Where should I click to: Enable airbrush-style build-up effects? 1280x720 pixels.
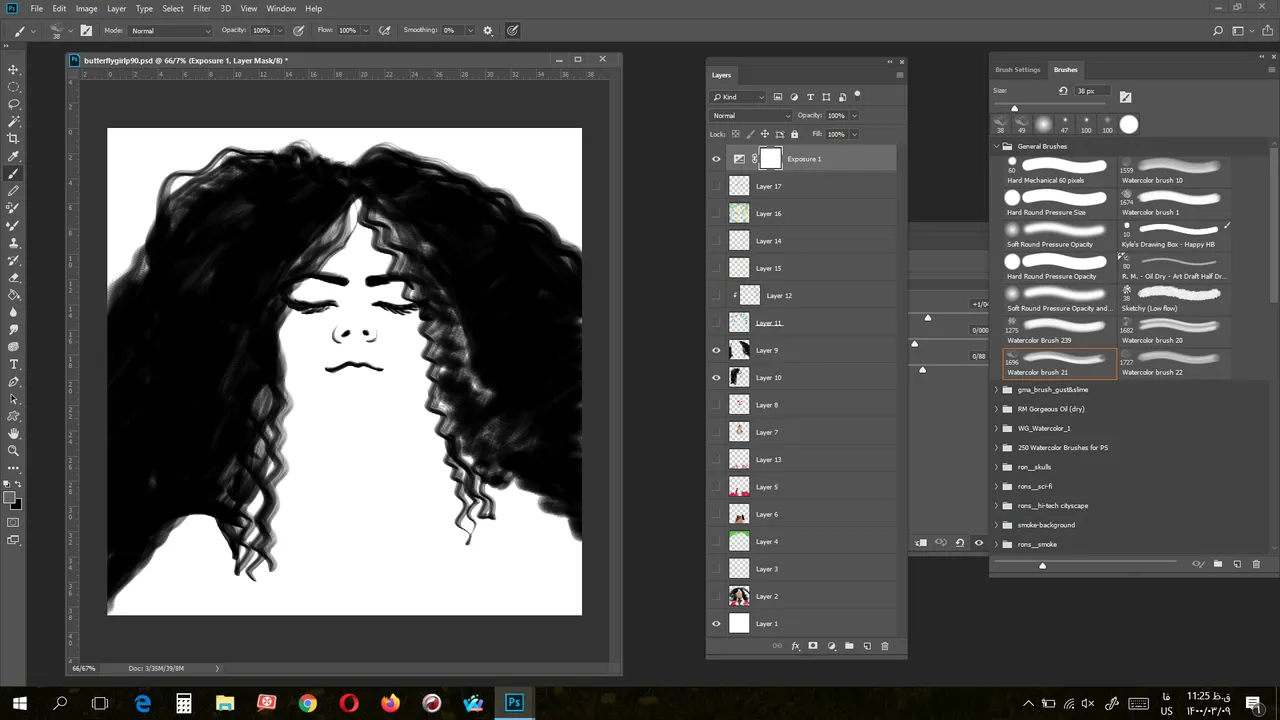(384, 30)
